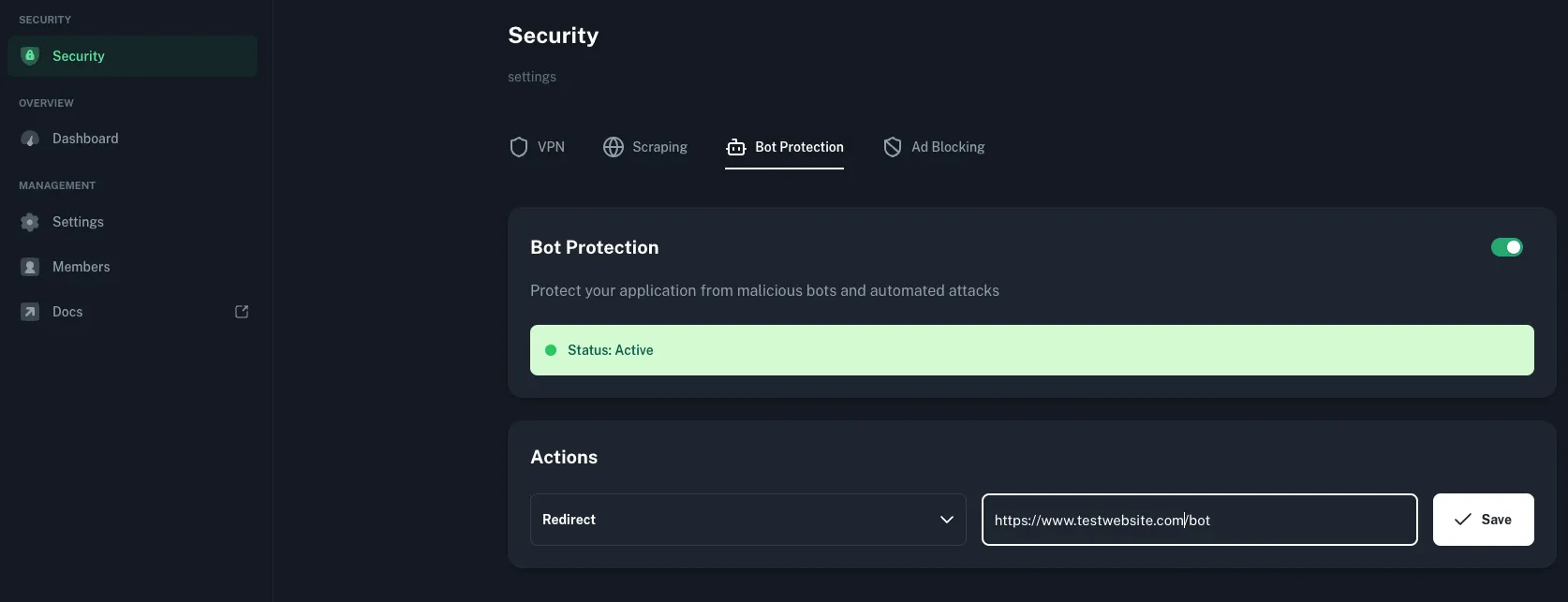Screen dimensions: 1568x602
Task: Click the chevron on the Redirect selector
Action: pyautogui.click(x=947, y=520)
